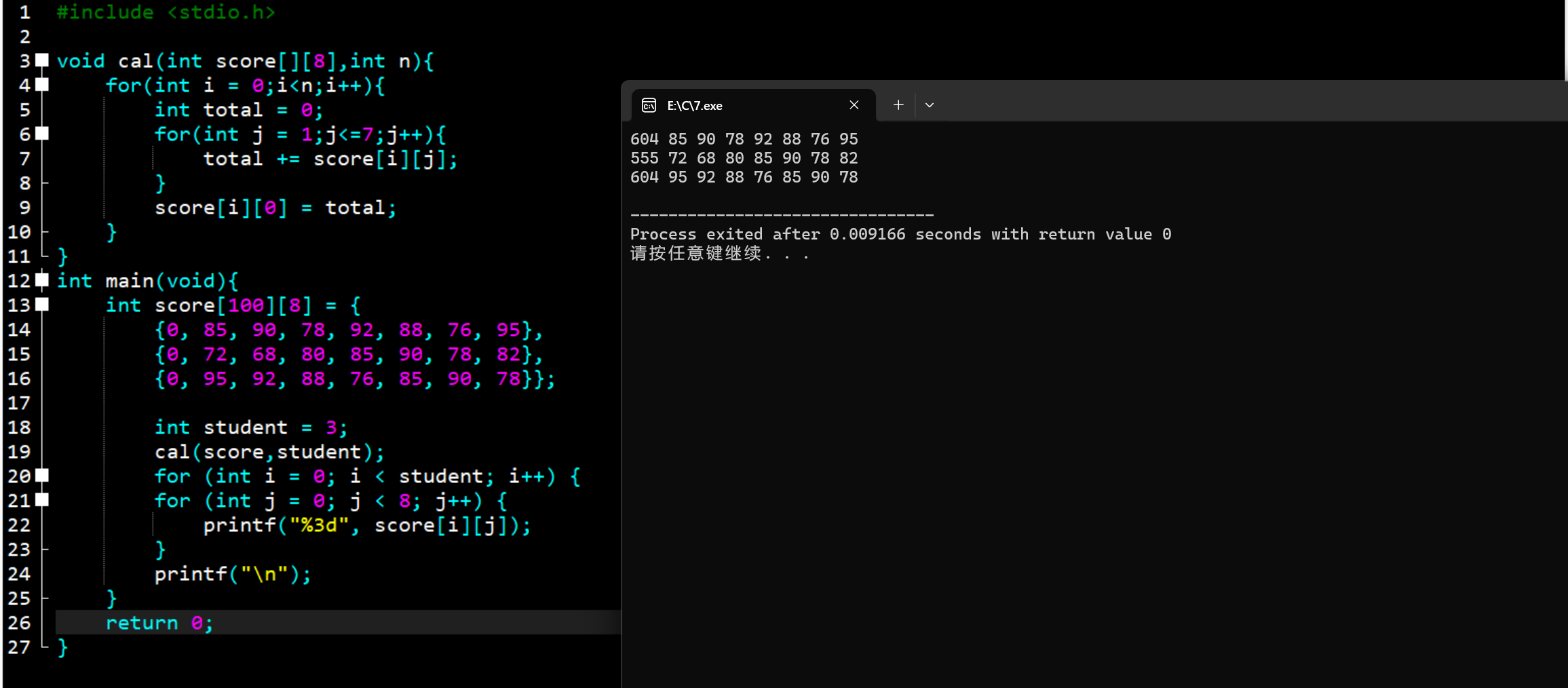Screen dimensions: 1568x688
Task: Add a new terminal tab with plus button
Action: 898,105
